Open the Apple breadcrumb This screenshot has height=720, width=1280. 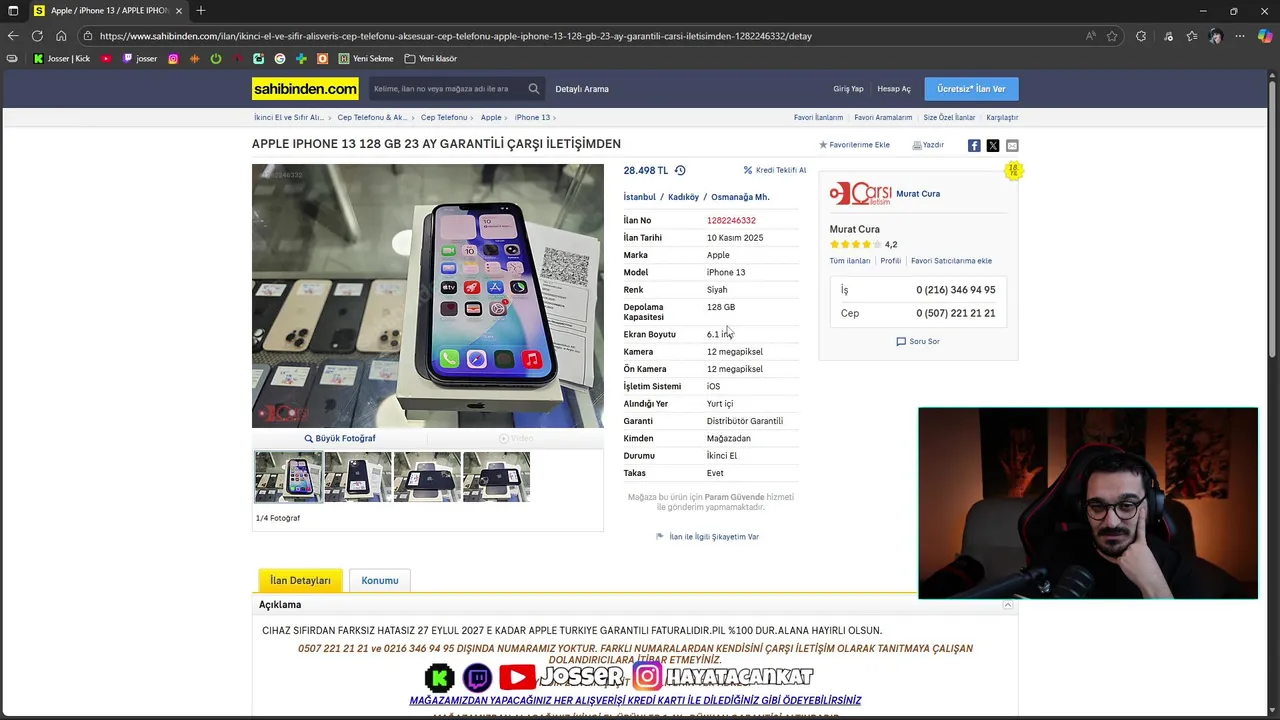tap(491, 118)
